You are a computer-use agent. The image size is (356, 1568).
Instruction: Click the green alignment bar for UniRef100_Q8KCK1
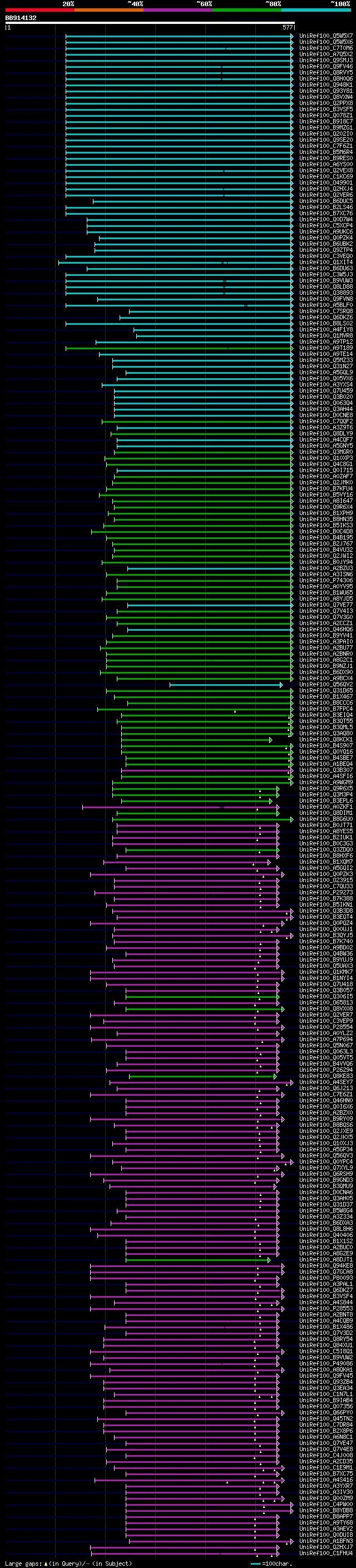tap(196, 740)
